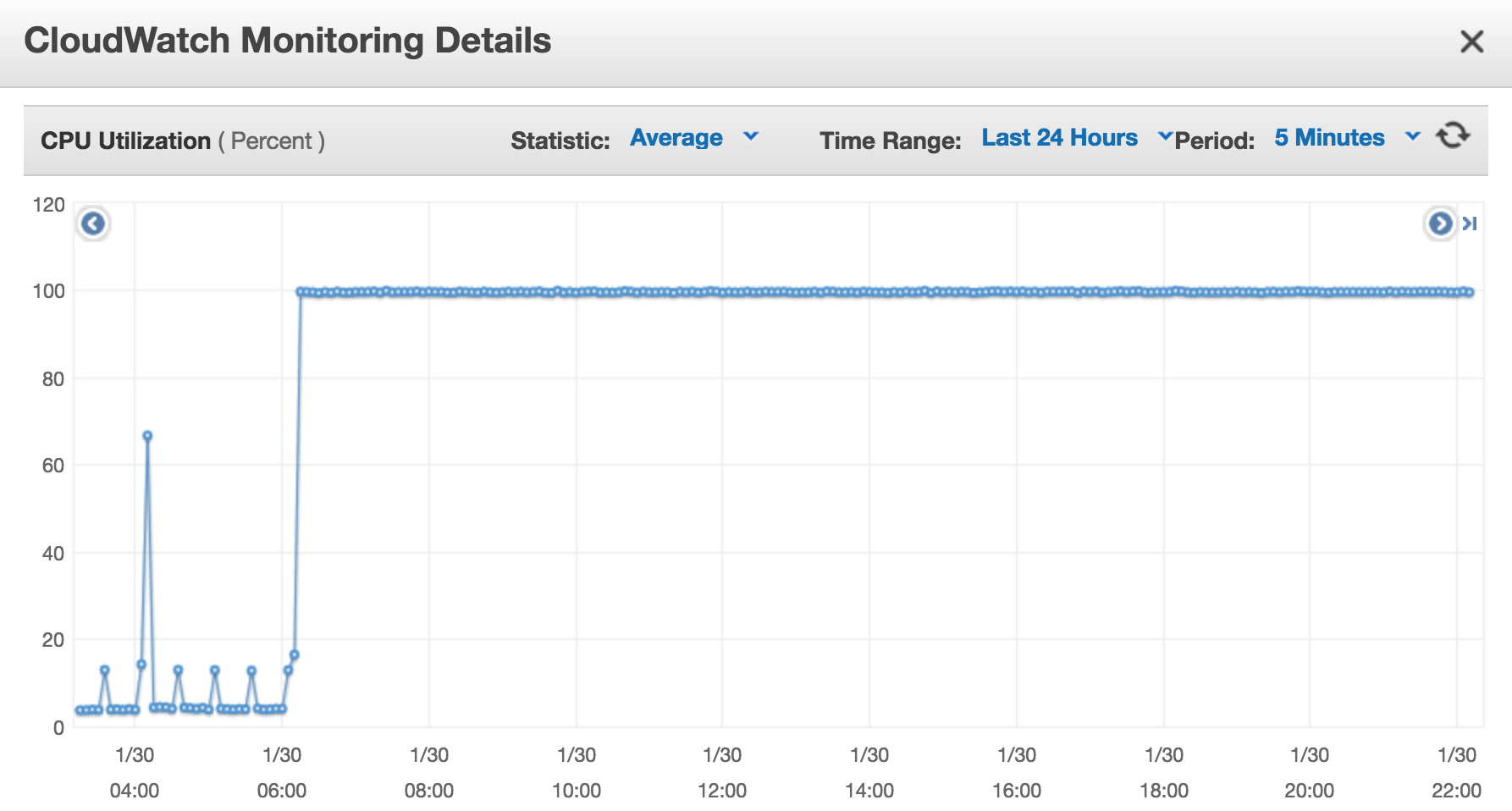Open the Statistic dropdown showing Average

click(676, 138)
